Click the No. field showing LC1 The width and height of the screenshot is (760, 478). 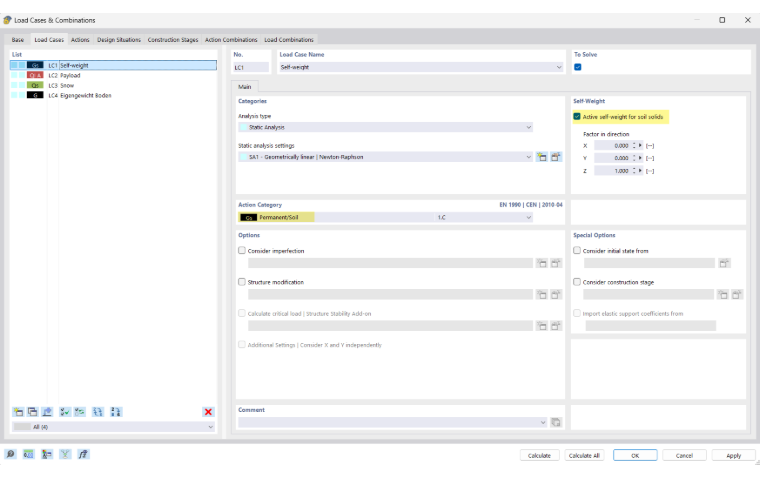[x=251, y=67]
